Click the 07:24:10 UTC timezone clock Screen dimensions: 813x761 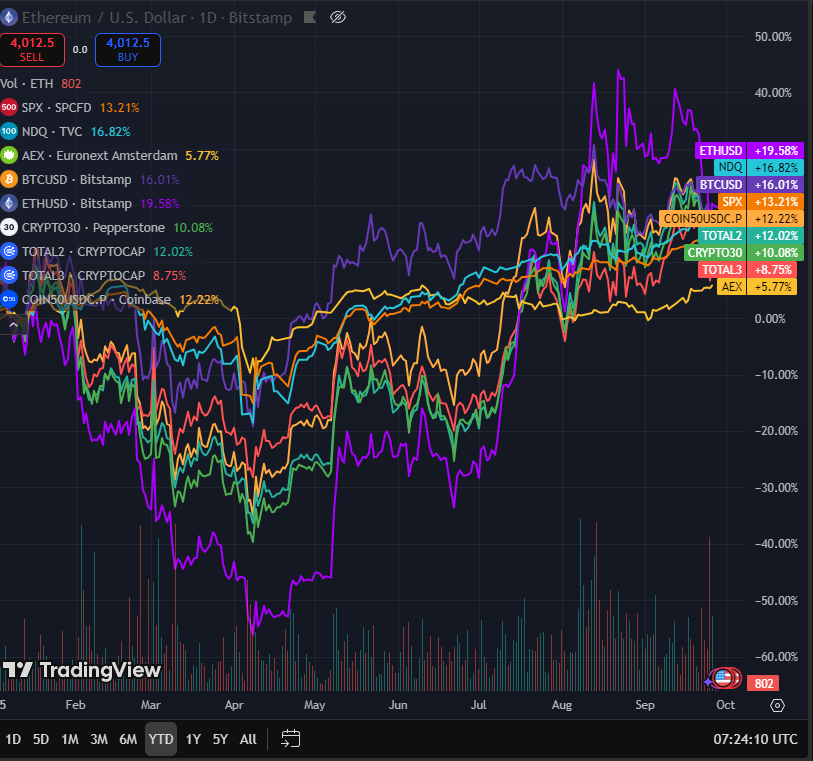click(x=755, y=739)
